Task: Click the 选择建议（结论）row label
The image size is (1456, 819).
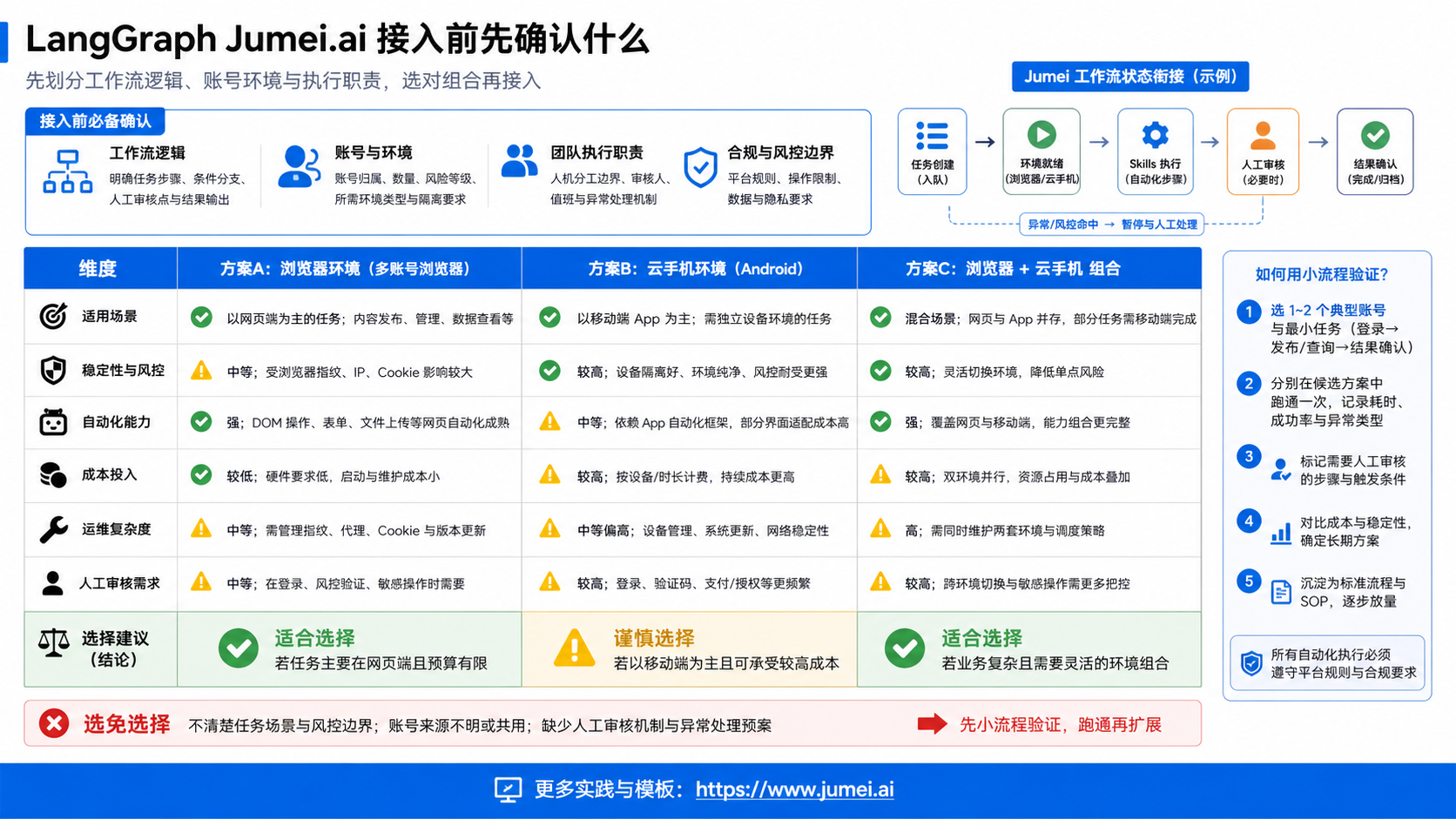Action: click(x=114, y=649)
